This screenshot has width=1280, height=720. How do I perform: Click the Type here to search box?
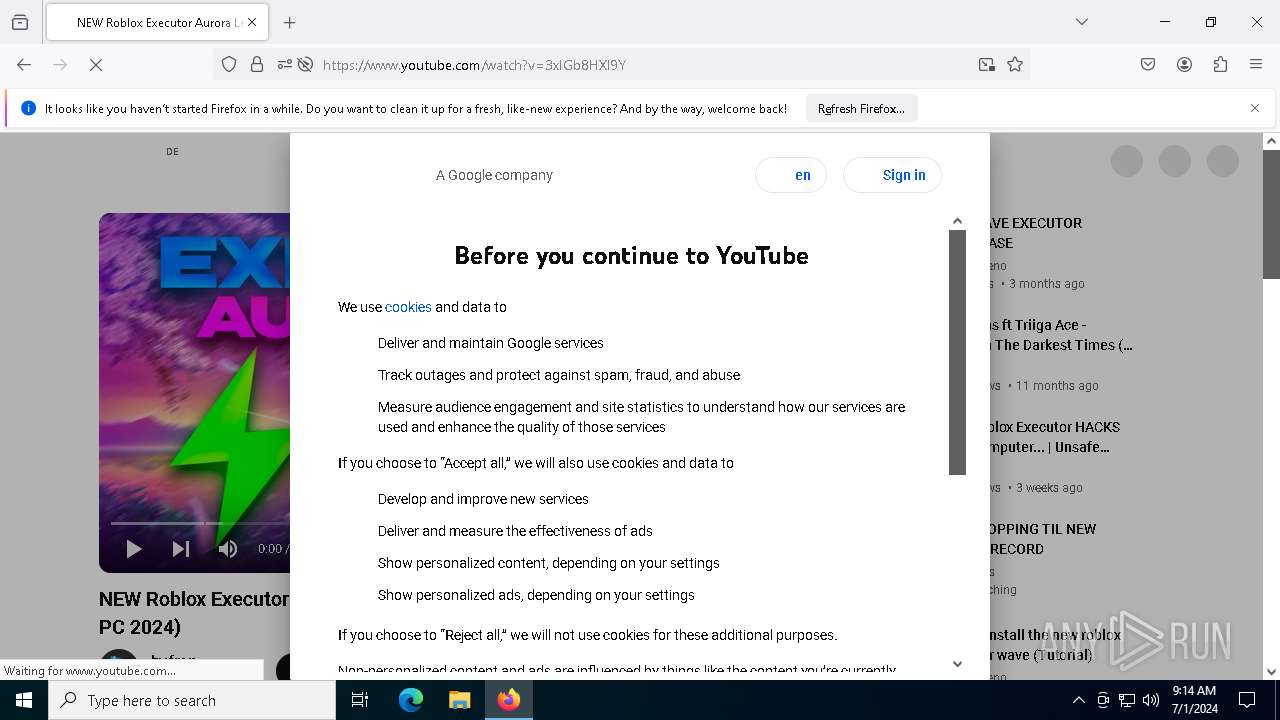[x=192, y=700]
